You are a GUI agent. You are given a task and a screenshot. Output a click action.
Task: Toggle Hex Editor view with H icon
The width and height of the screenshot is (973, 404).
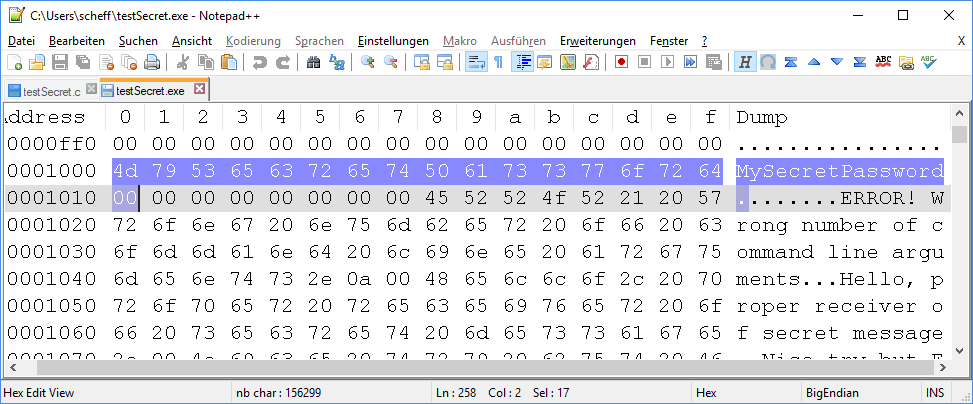pos(745,62)
